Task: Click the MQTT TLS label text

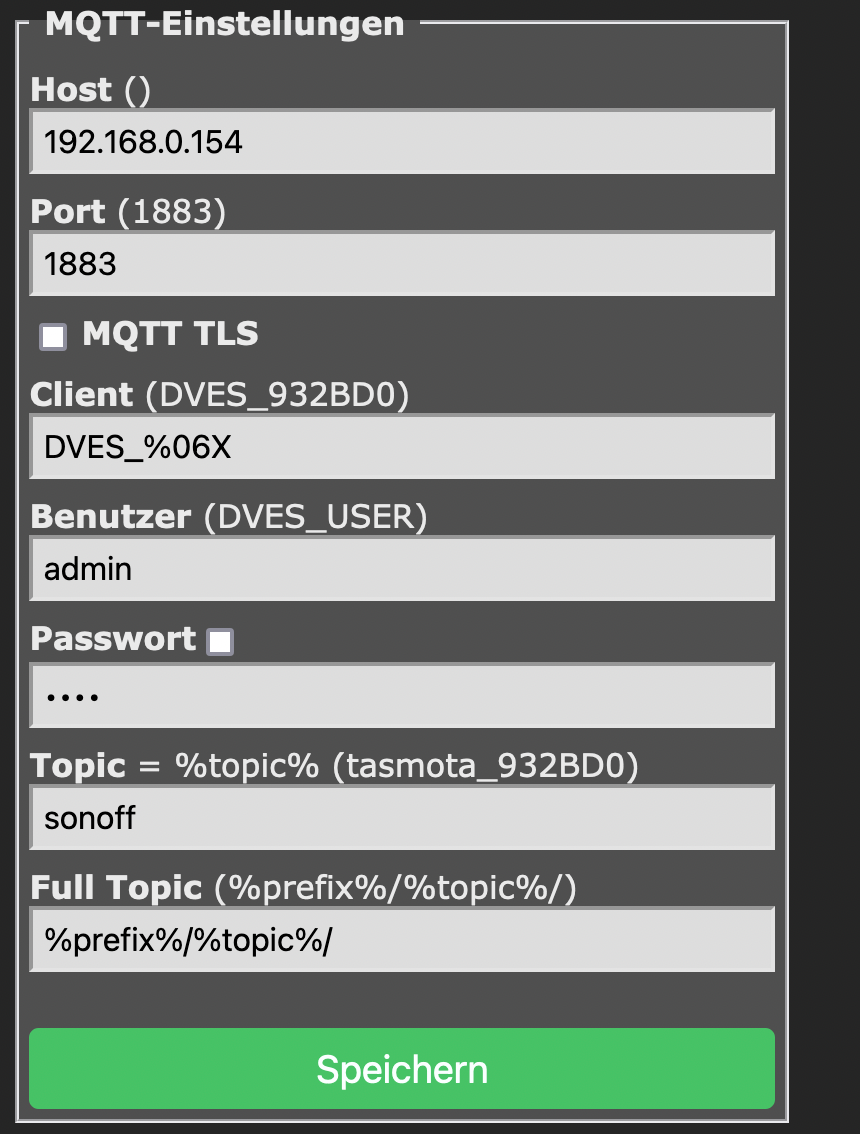Action: pos(170,334)
